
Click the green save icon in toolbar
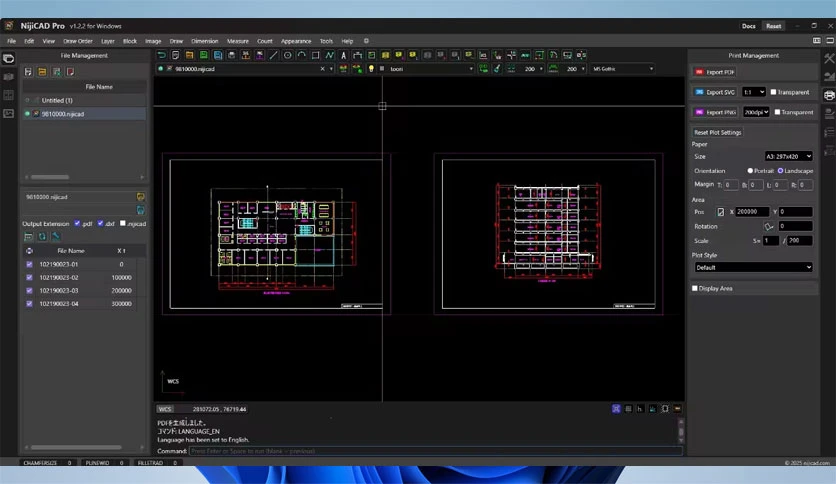[x=204, y=55]
